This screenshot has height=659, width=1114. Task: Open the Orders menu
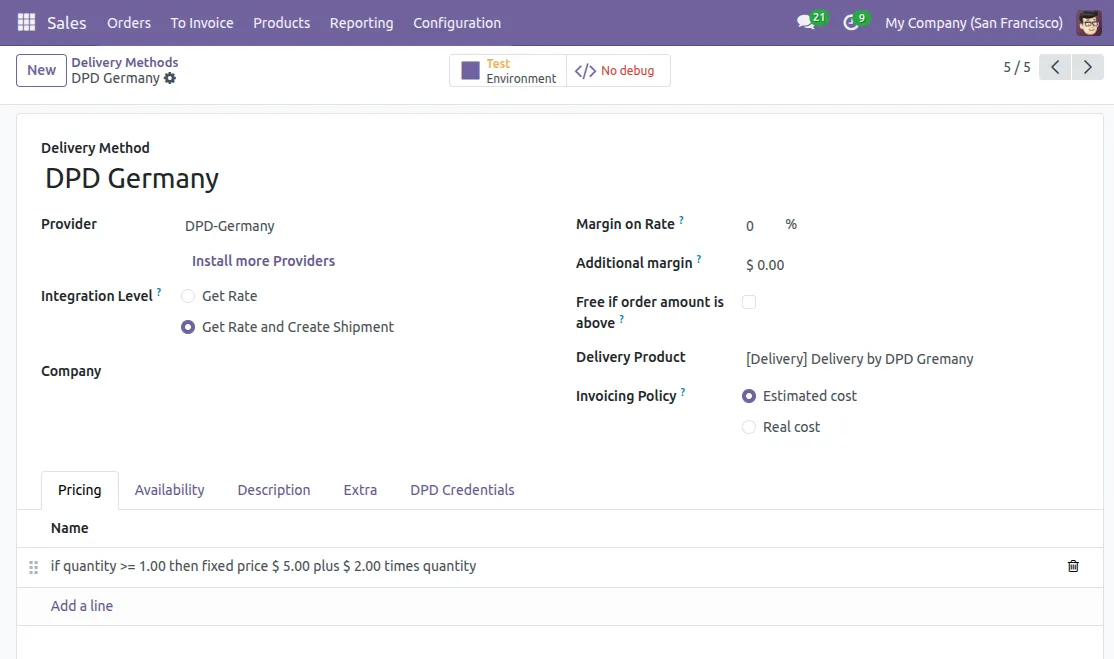[129, 23]
